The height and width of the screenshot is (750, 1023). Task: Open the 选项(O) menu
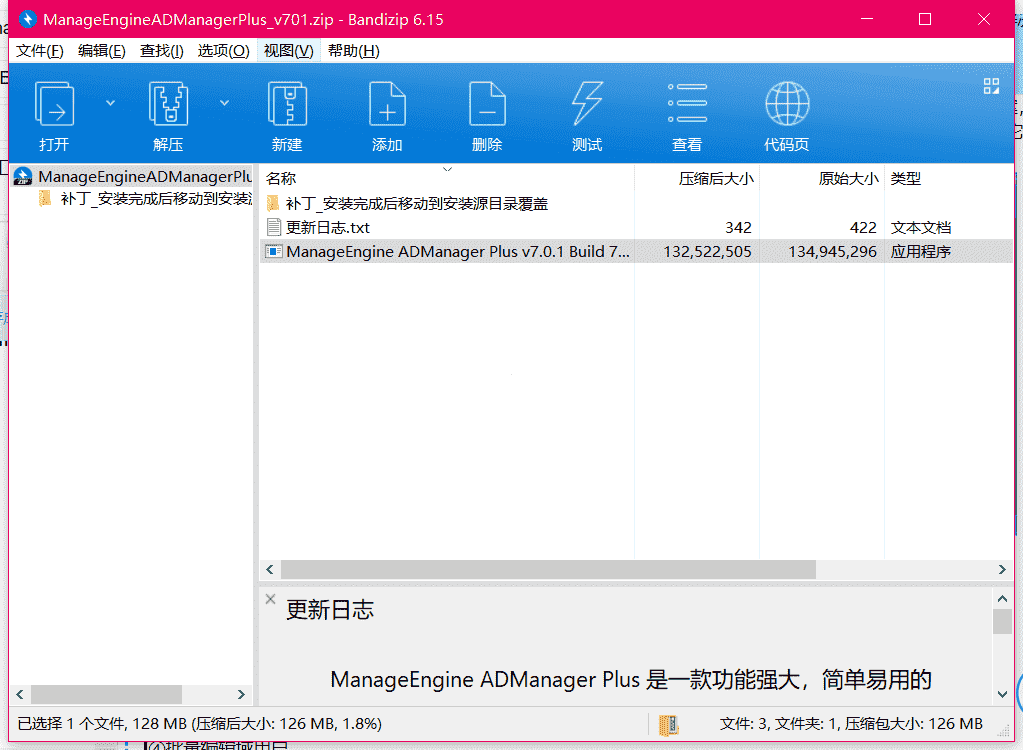224,51
